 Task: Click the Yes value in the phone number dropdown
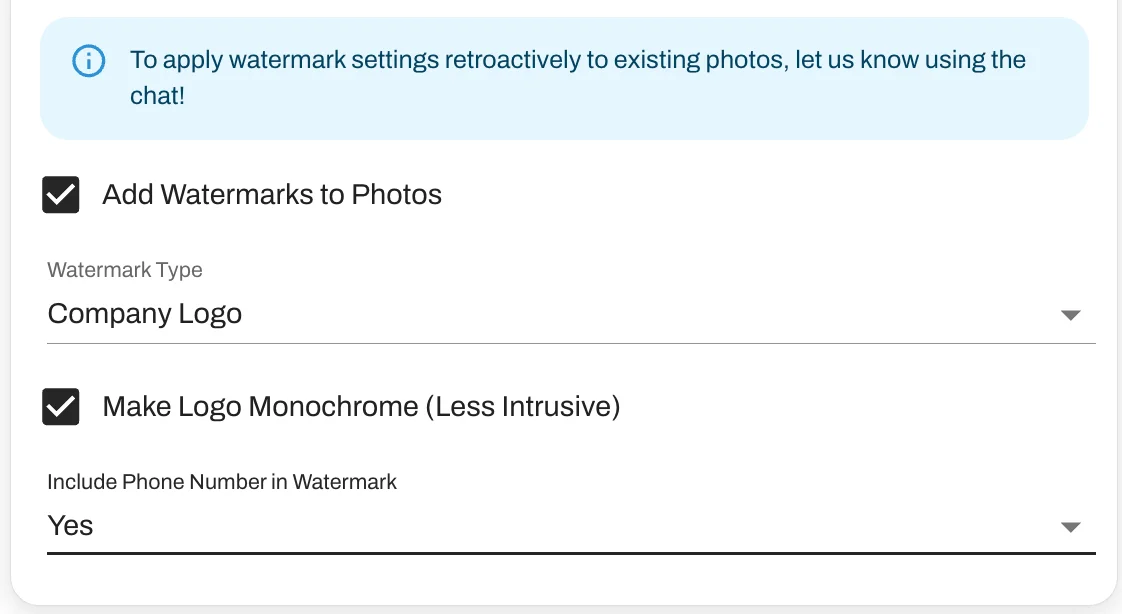click(x=69, y=525)
